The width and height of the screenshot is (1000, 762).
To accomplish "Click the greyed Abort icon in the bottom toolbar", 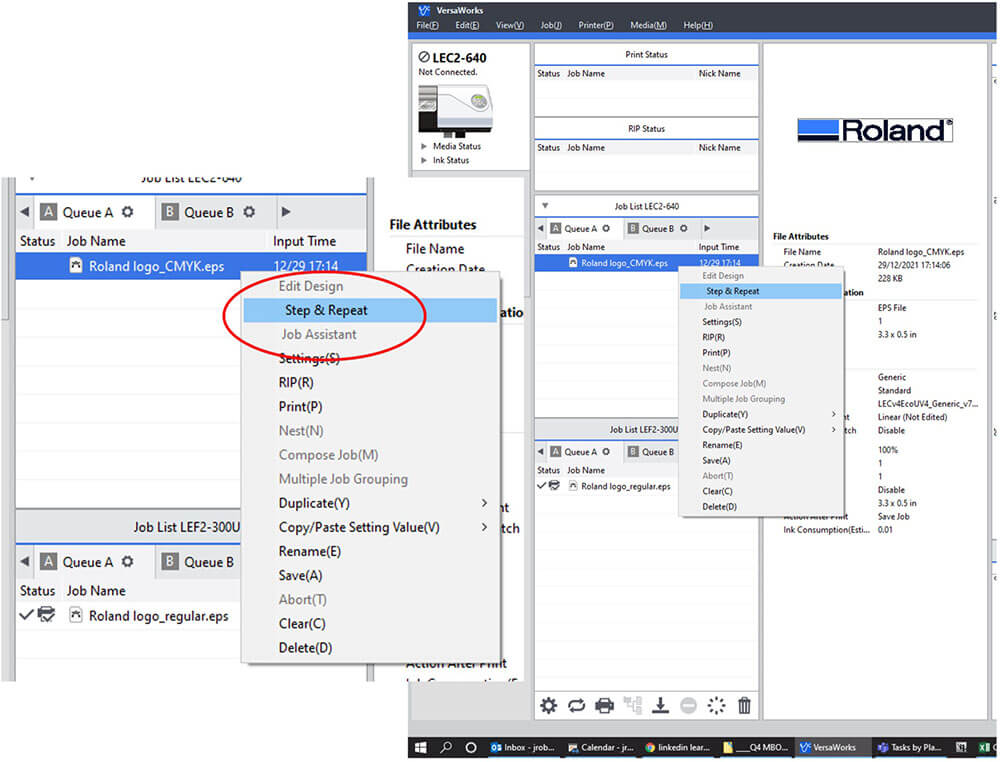I will coord(689,705).
